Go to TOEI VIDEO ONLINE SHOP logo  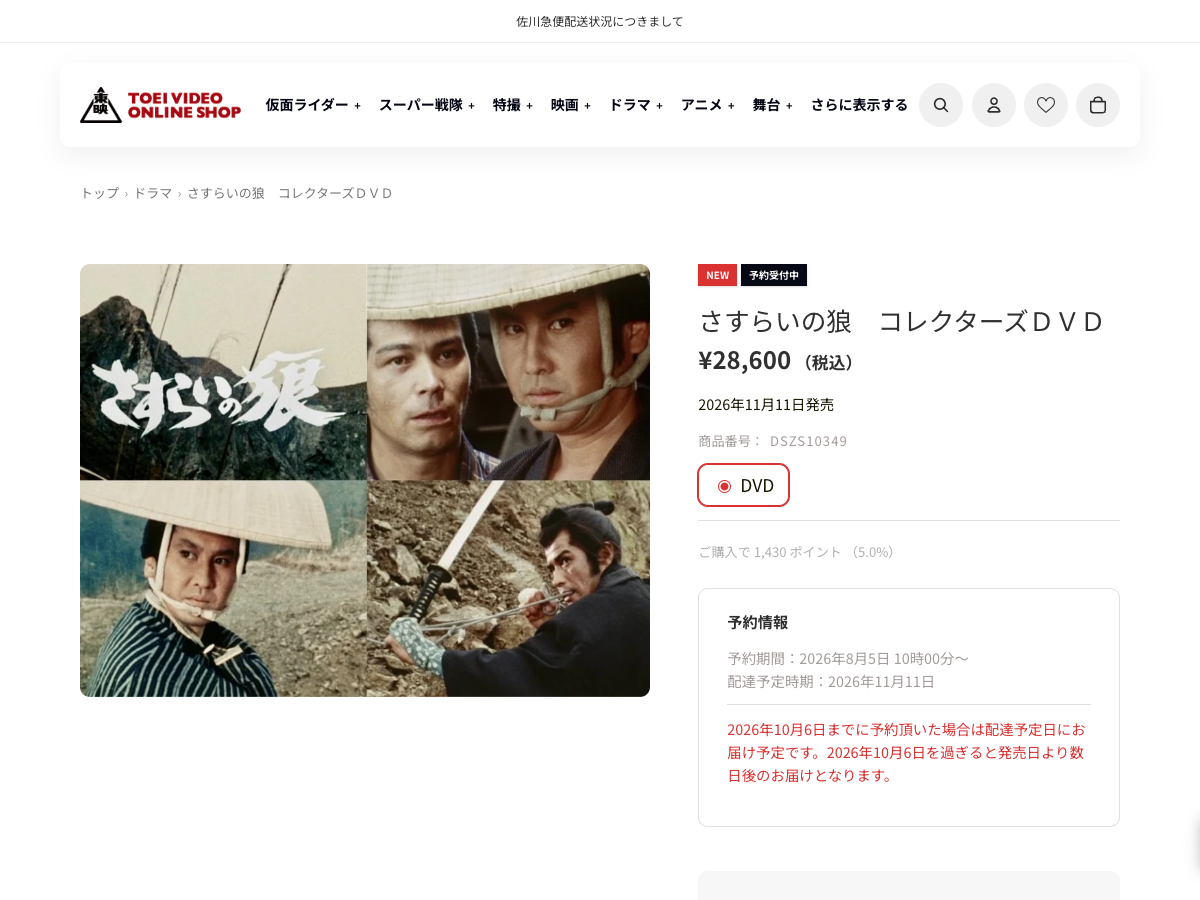(161, 105)
